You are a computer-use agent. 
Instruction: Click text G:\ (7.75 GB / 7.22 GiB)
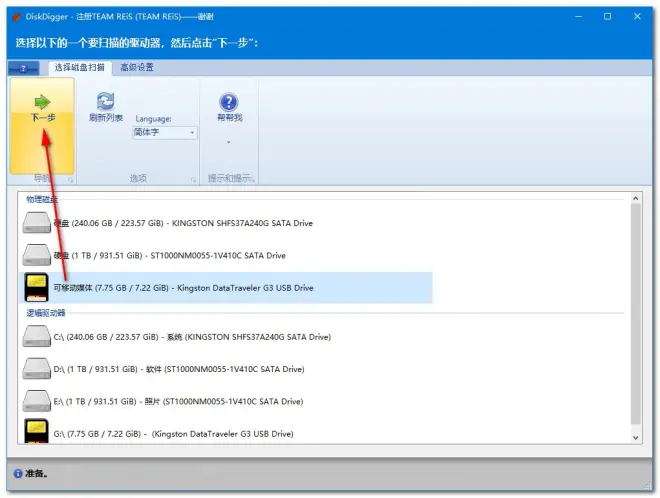pyautogui.click(x=173, y=434)
